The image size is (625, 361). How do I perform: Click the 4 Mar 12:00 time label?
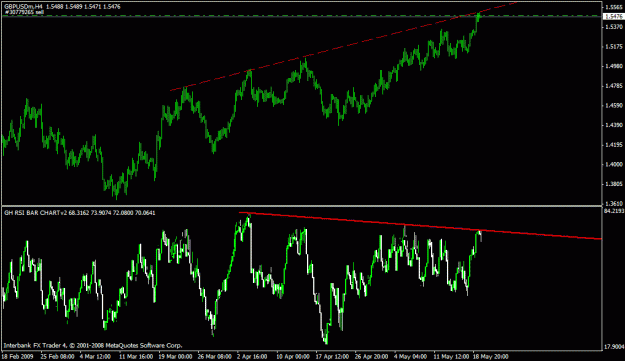click(x=95, y=356)
